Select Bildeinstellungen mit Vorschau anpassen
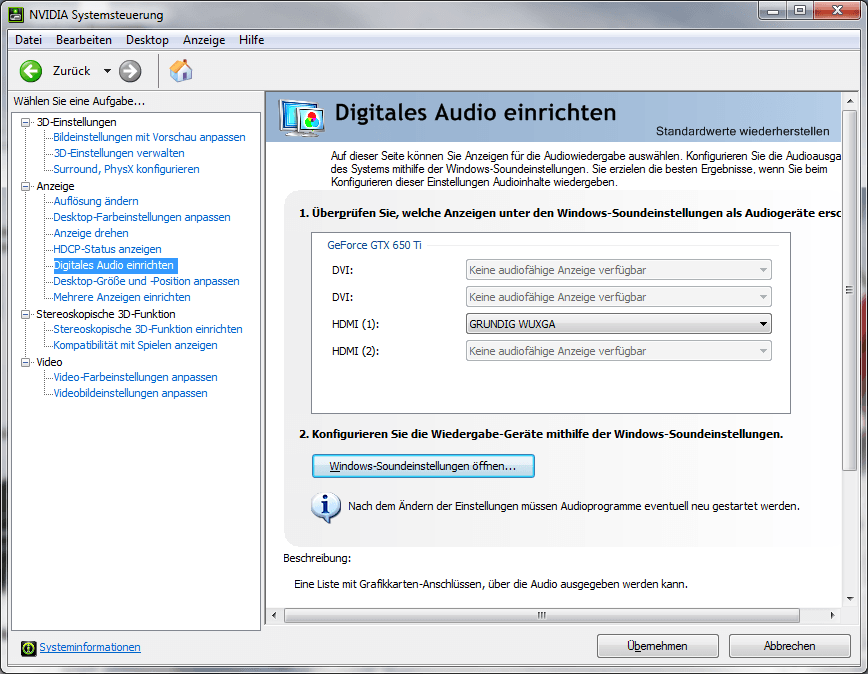Image resolution: width=868 pixels, height=674 pixels. (149, 137)
